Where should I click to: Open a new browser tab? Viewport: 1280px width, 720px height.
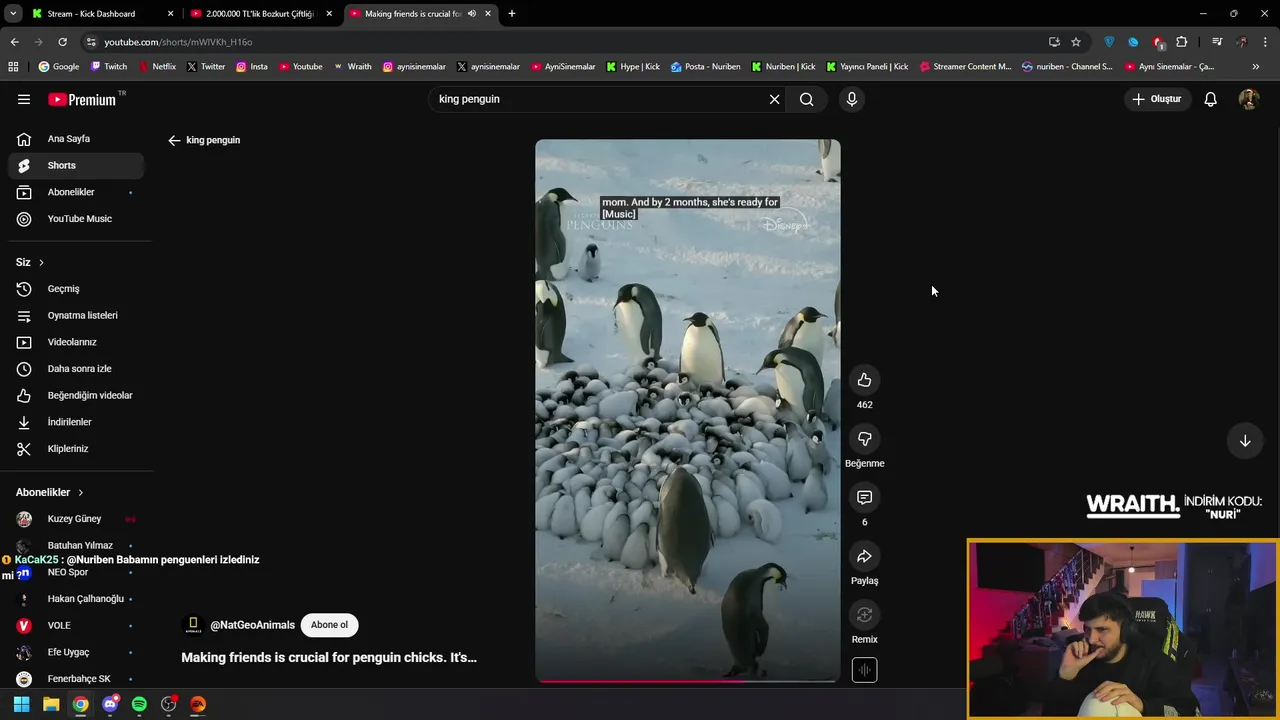(x=512, y=14)
